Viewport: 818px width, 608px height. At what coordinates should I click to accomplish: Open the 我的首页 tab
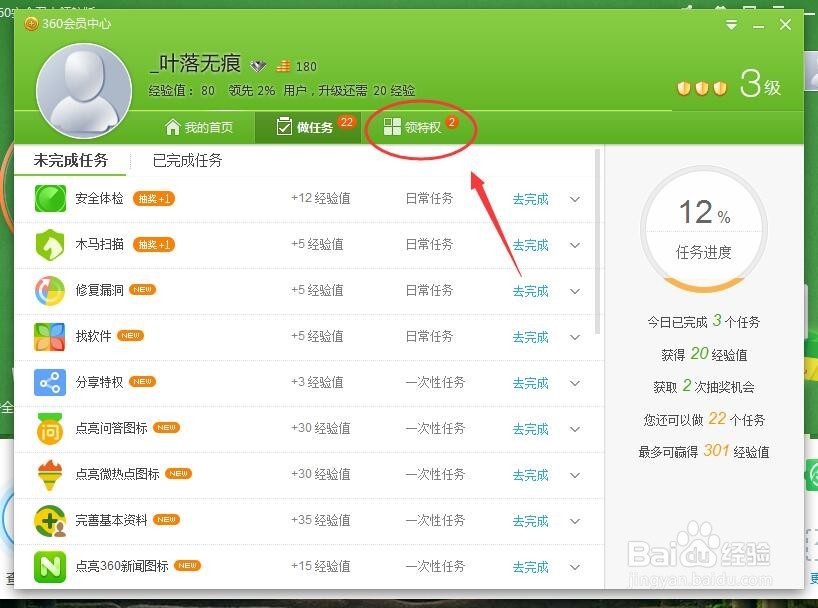coord(199,127)
